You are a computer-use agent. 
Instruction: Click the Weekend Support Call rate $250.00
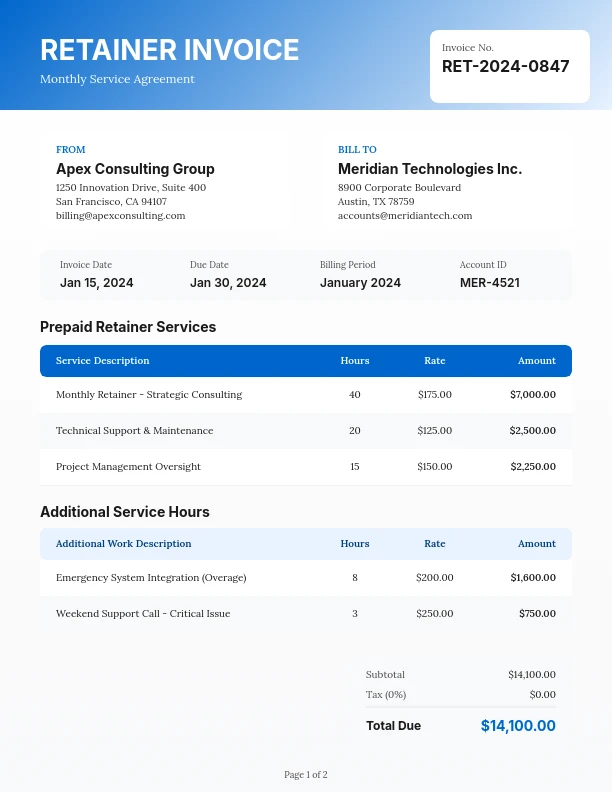[434, 614]
